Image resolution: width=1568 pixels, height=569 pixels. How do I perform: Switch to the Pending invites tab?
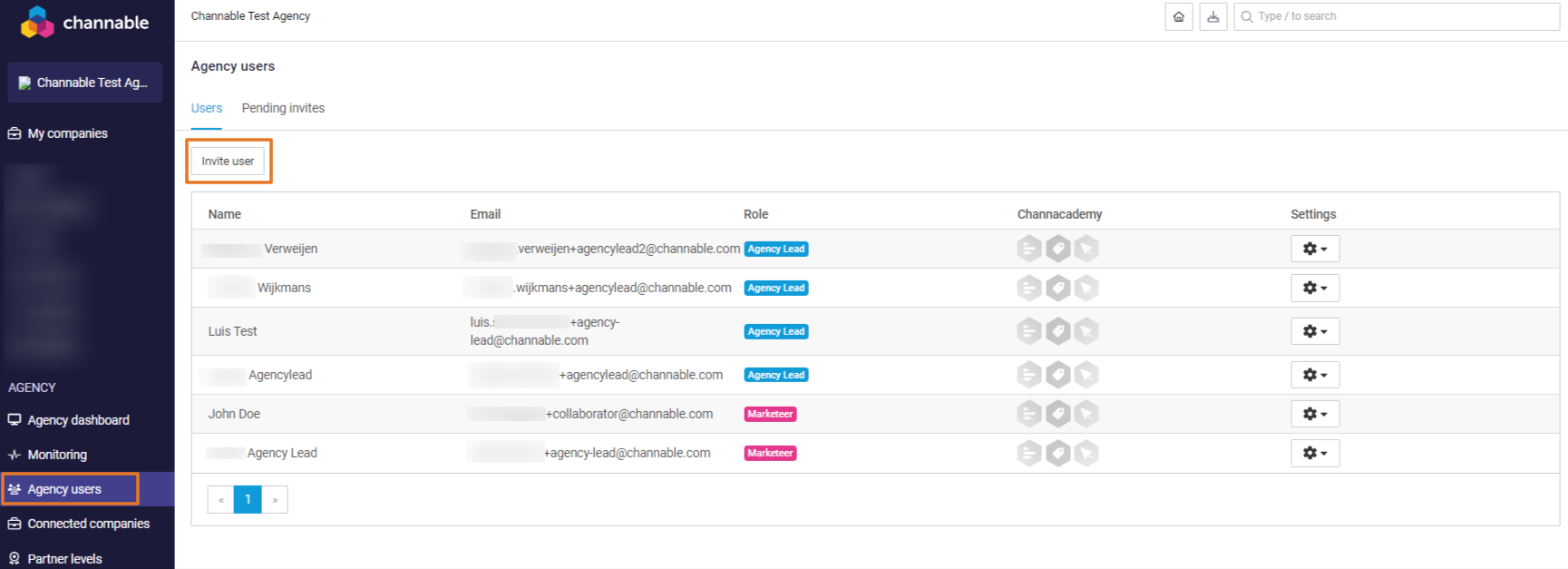click(x=283, y=108)
